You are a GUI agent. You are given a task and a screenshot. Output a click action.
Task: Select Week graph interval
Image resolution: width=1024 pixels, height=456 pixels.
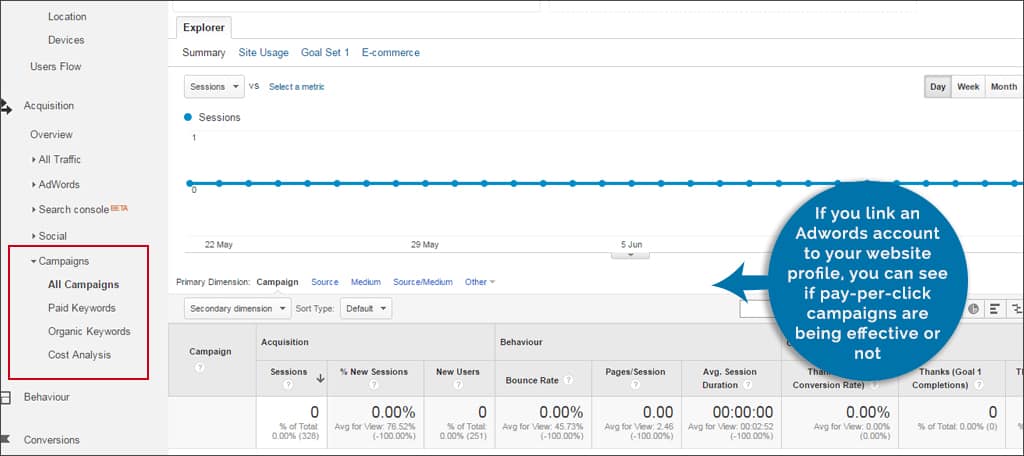968,87
